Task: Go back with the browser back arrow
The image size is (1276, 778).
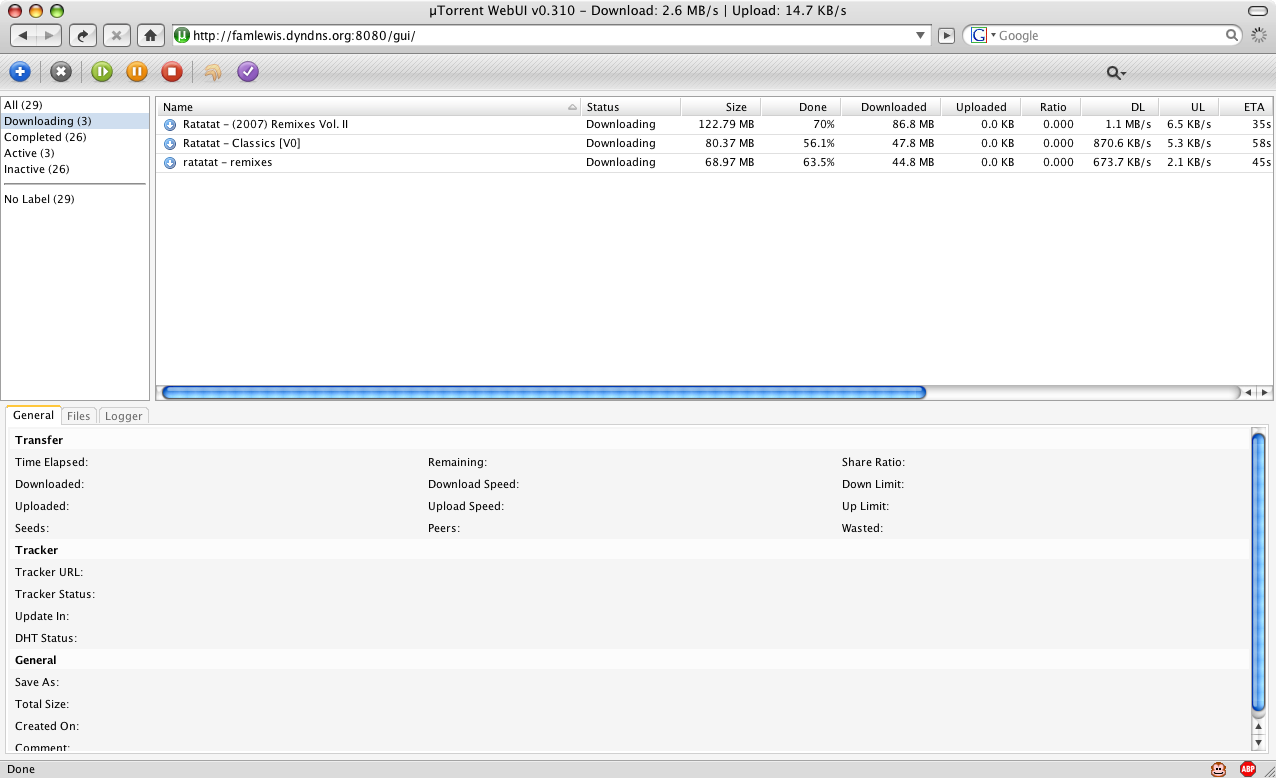Action: click(24, 35)
